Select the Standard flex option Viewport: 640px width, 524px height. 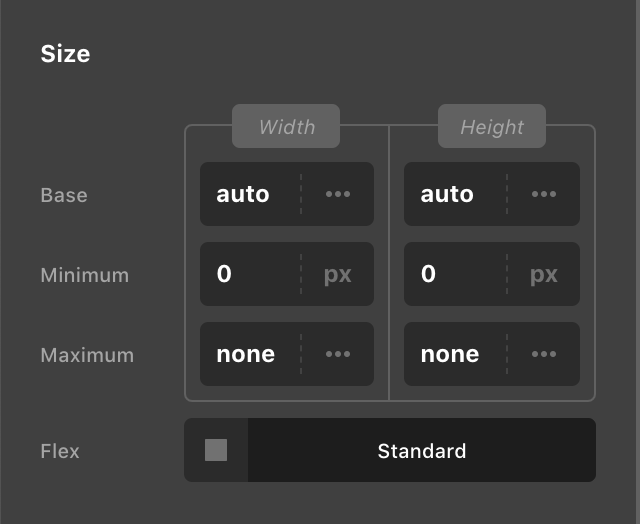pyautogui.click(x=422, y=450)
